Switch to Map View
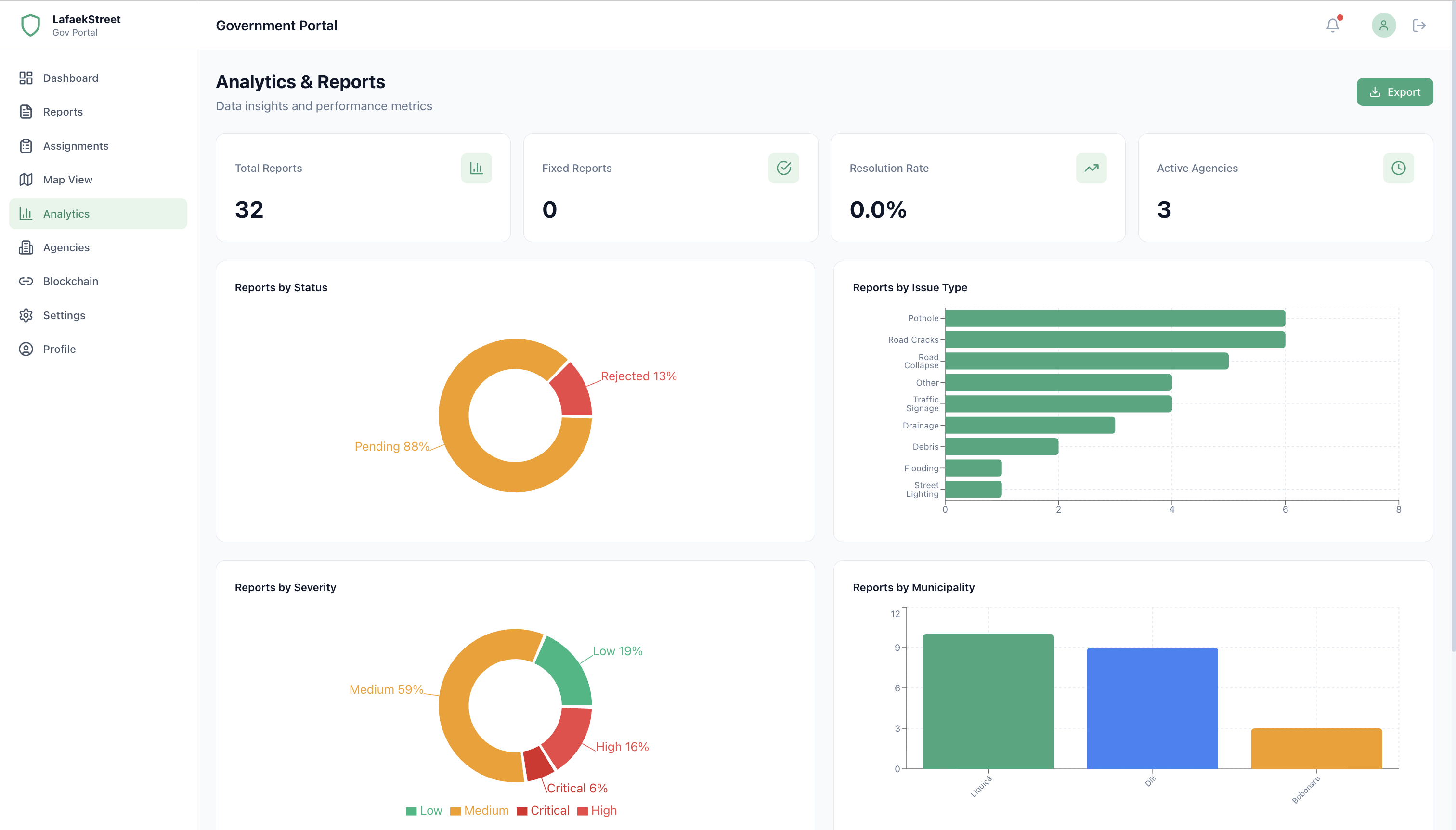This screenshot has height=830, width=1456. point(67,180)
